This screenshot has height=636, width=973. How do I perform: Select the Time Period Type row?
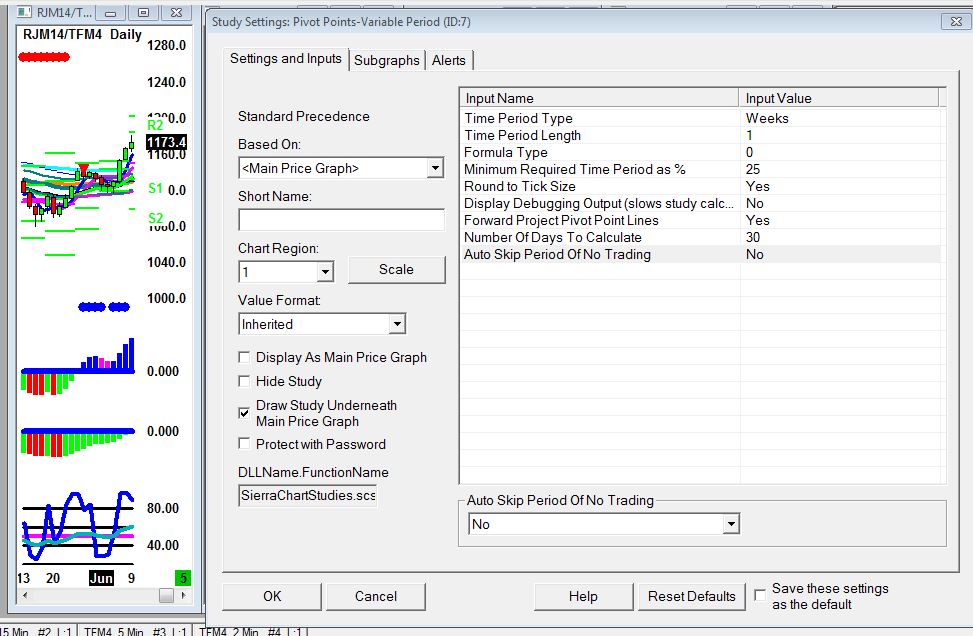click(701, 118)
